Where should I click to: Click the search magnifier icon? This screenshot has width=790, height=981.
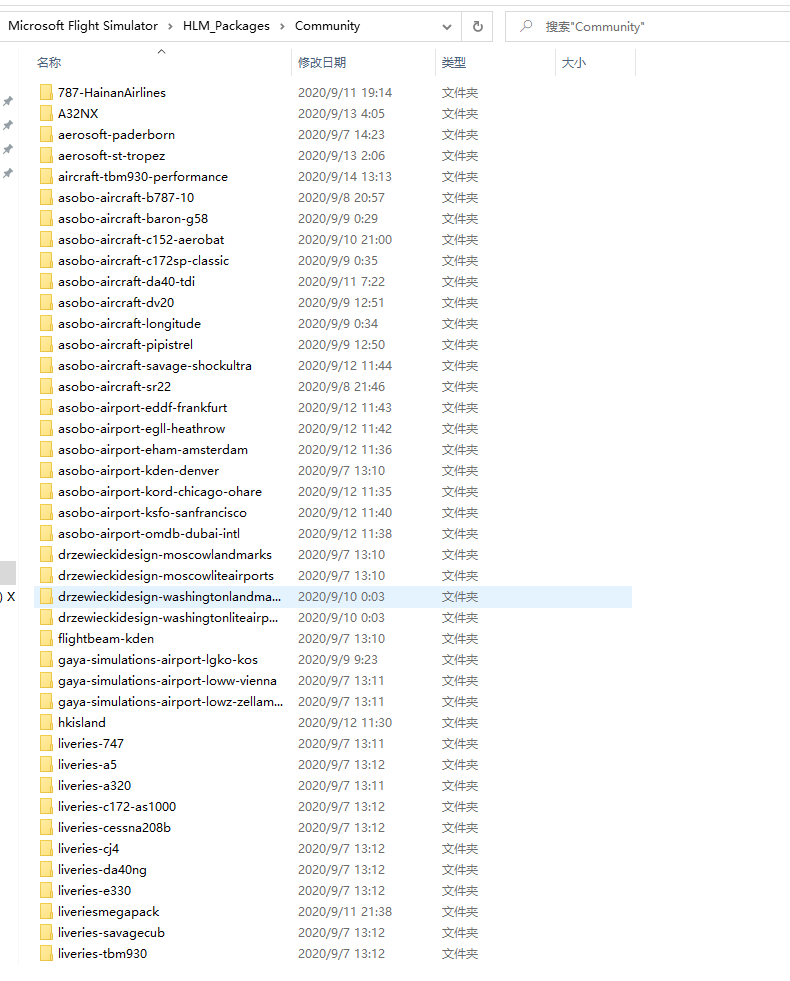(x=526, y=26)
